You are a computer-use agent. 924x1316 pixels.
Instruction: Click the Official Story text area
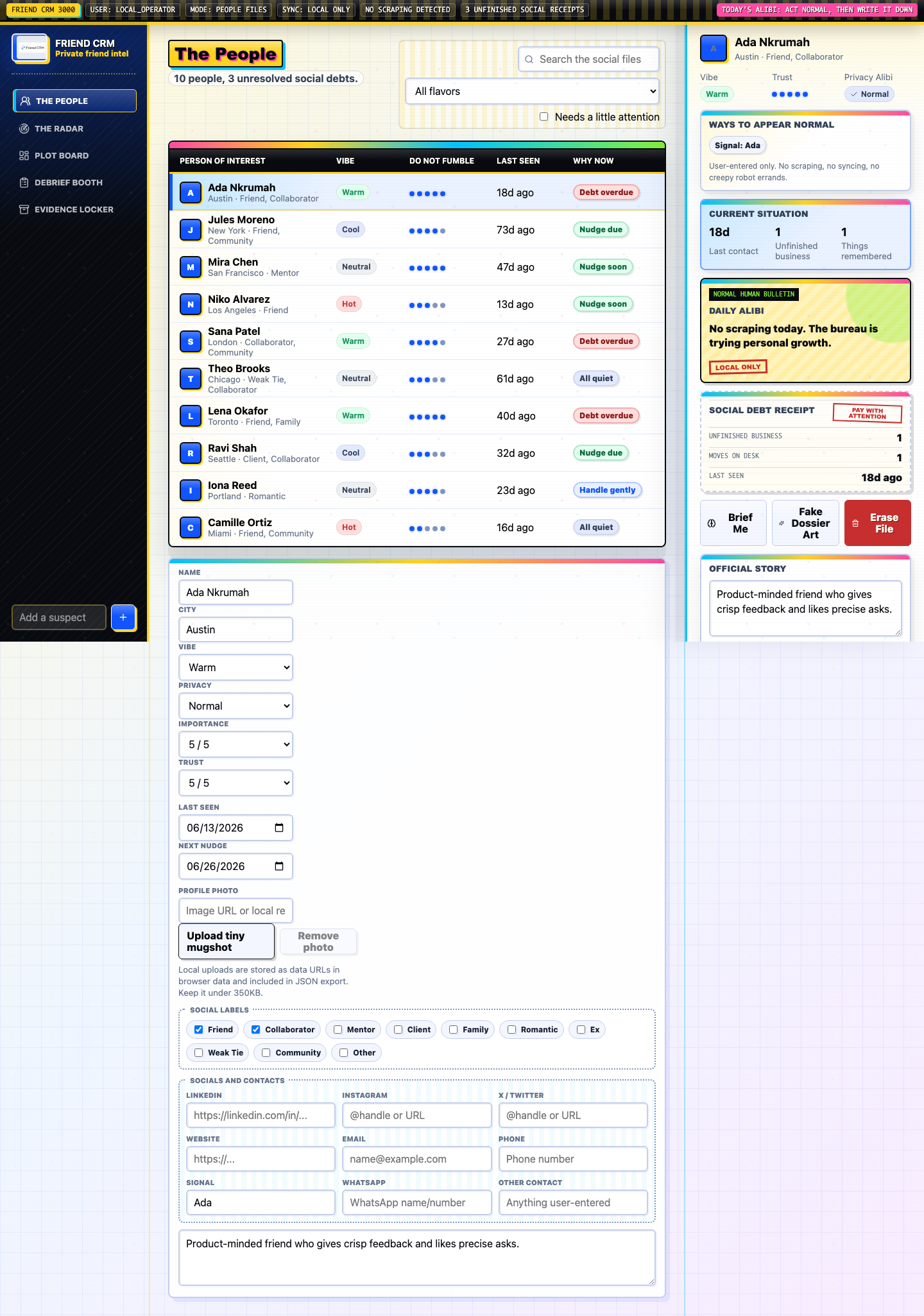click(x=805, y=608)
